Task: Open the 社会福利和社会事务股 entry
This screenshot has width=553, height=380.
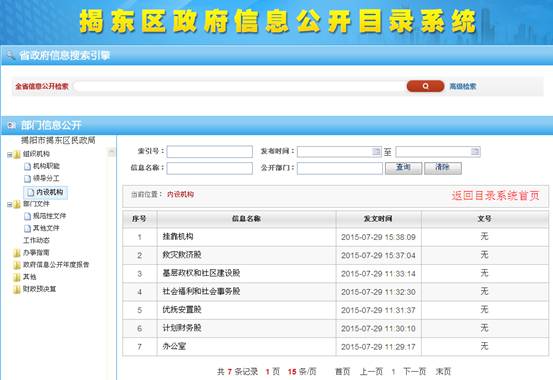Action: click(201, 291)
